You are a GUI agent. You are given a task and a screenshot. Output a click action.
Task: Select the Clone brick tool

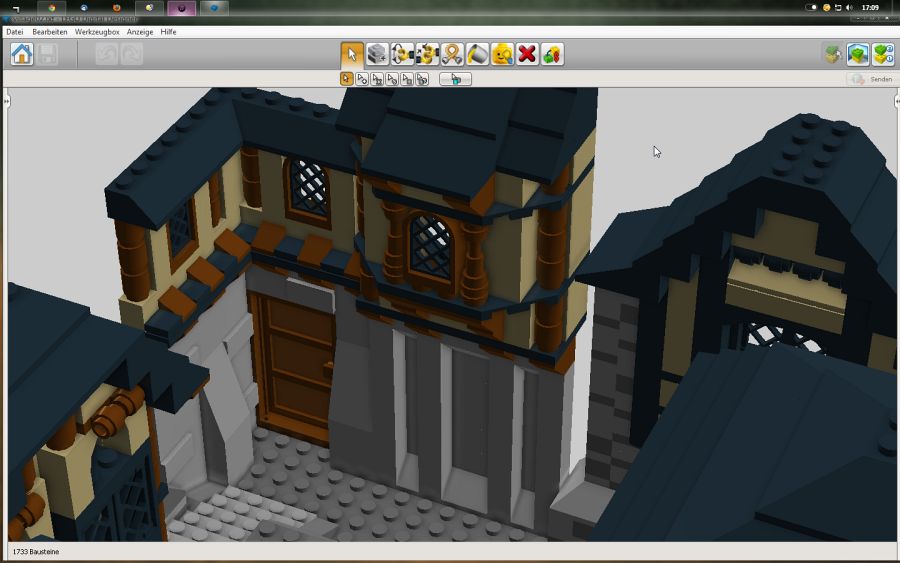pos(377,54)
